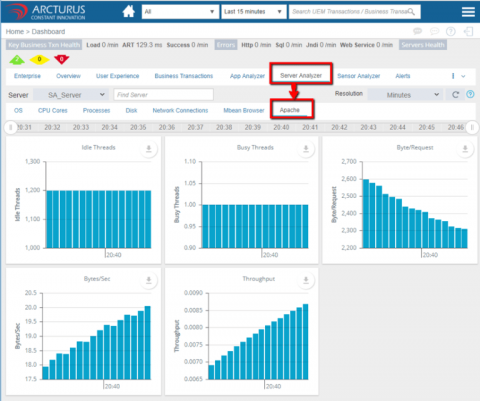The image size is (480, 401).
Task: Click ART 129.3 ms metric
Action: (142, 45)
